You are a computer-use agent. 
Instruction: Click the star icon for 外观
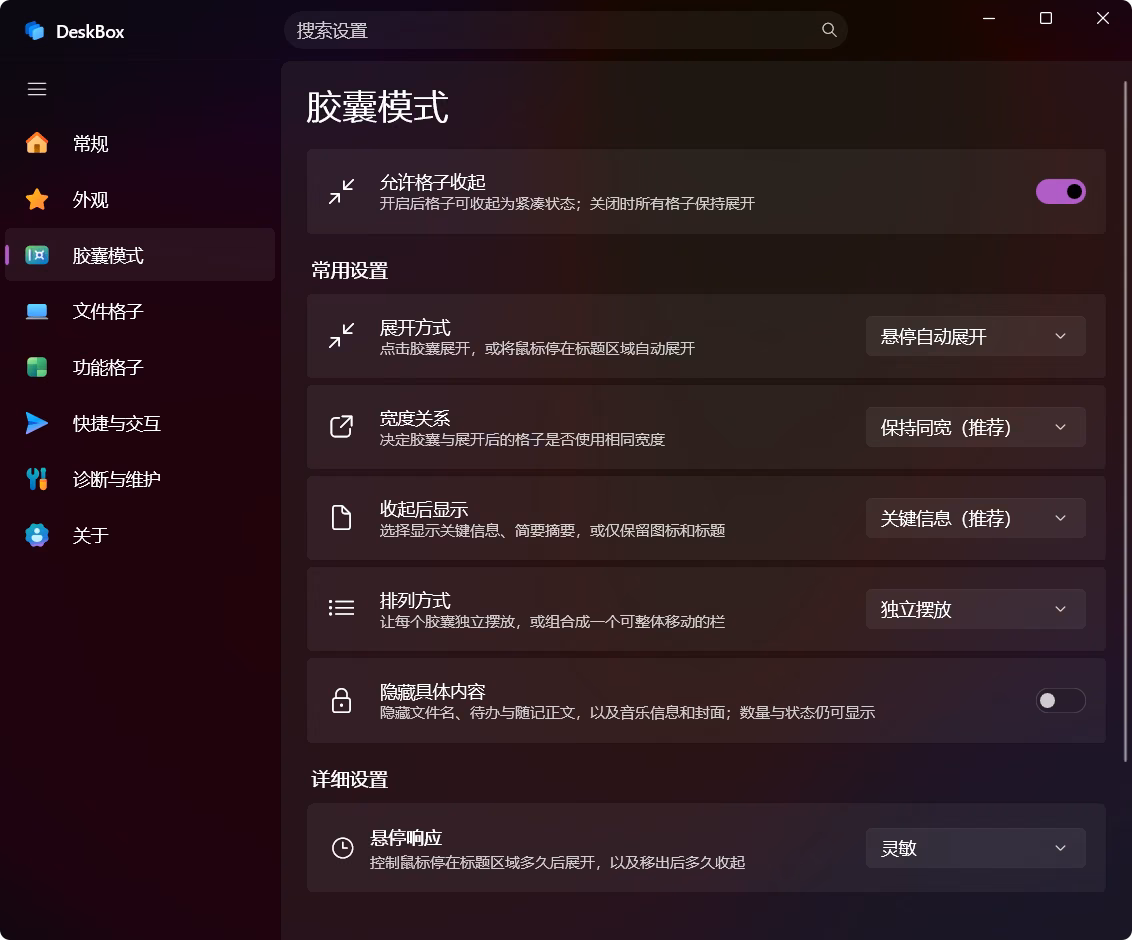pyautogui.click(x=37, y=199)
